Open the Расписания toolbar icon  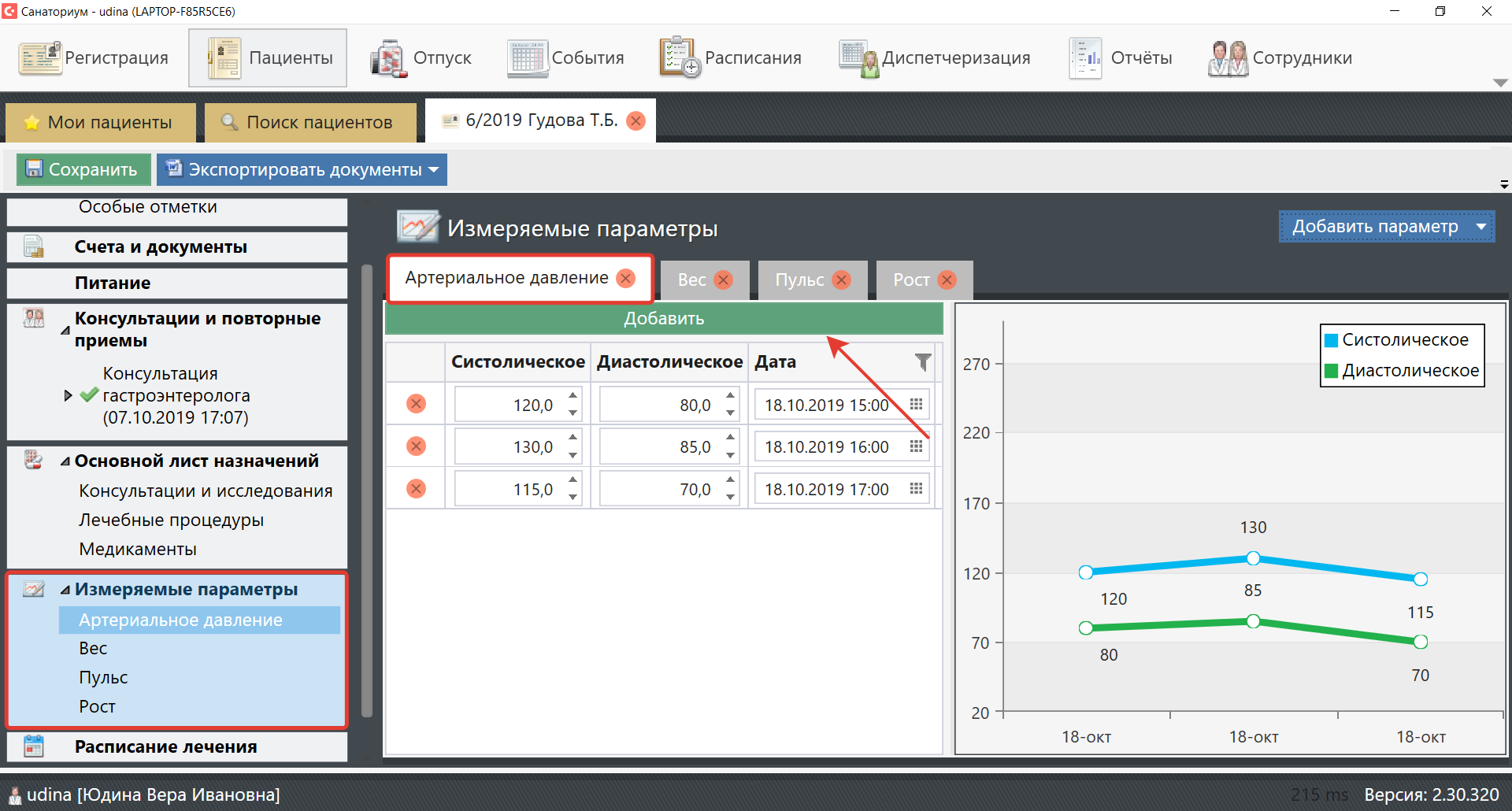[679, 58]
